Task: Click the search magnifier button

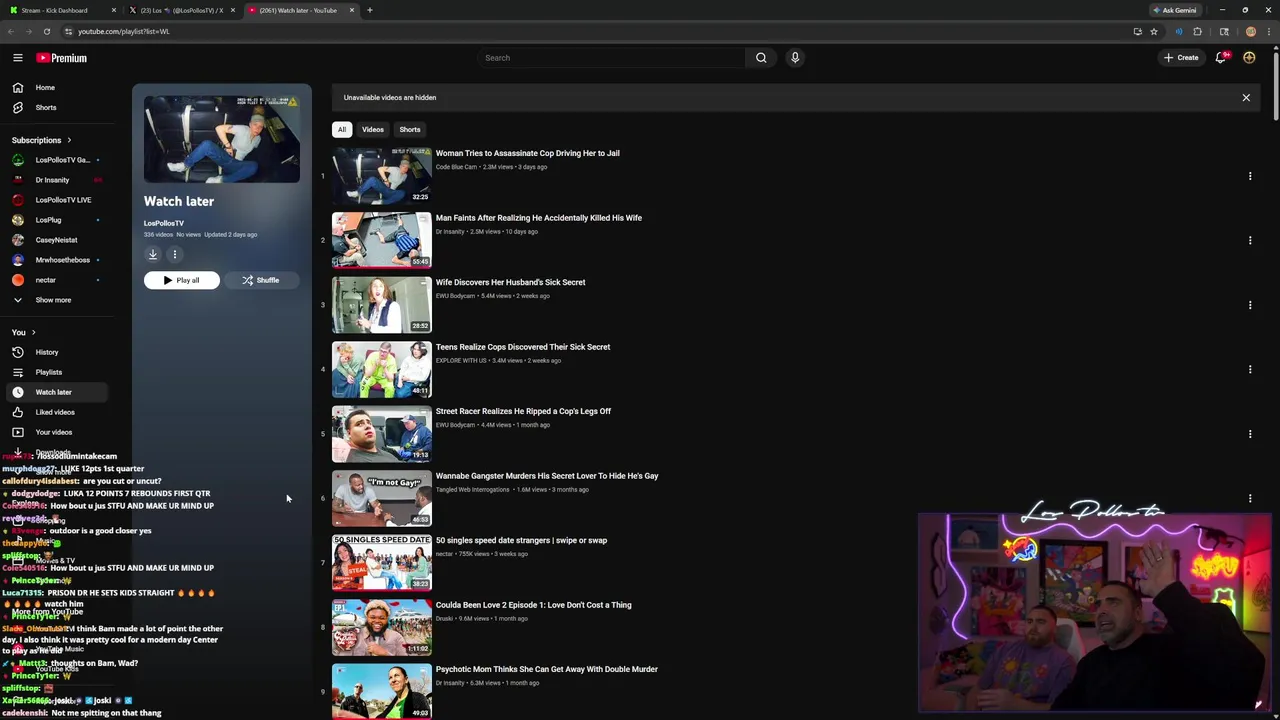Action: (761, 58)
